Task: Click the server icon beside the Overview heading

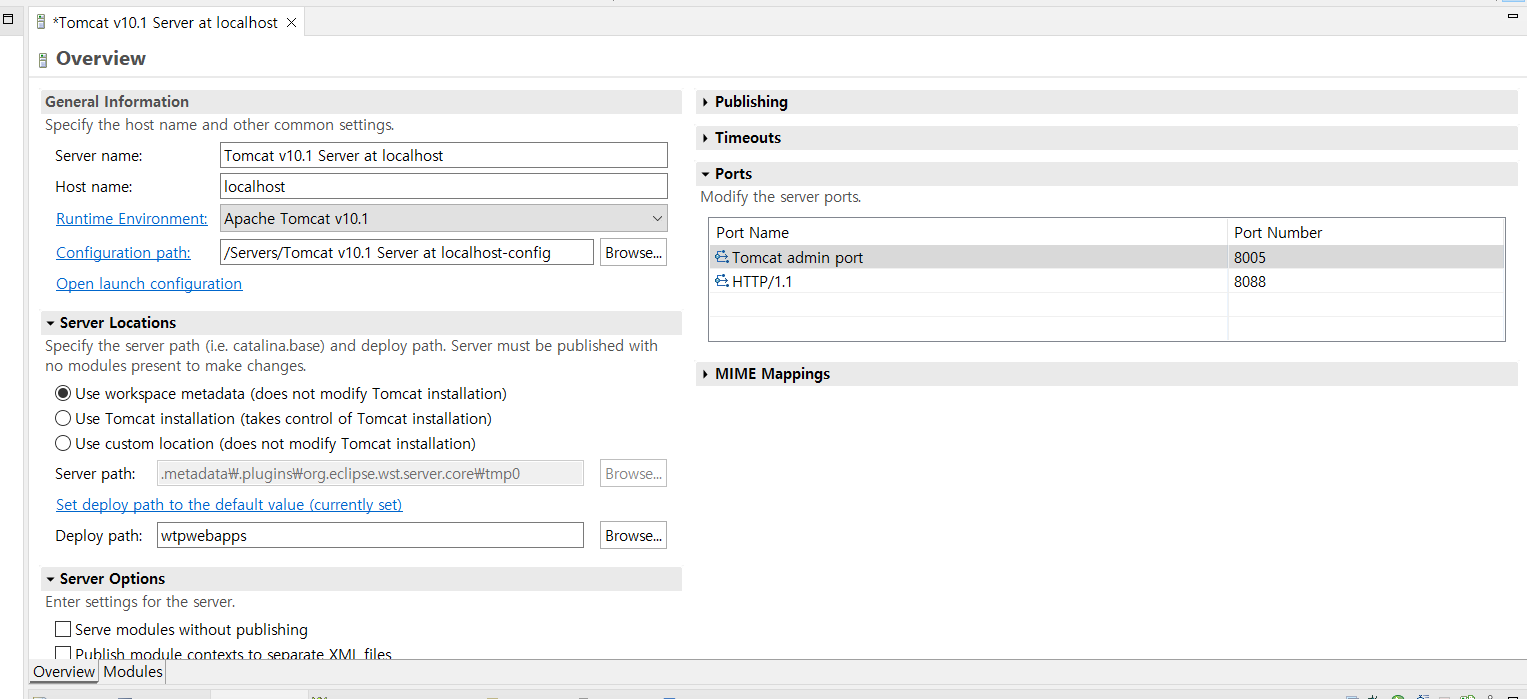Action: coord(43,60)
